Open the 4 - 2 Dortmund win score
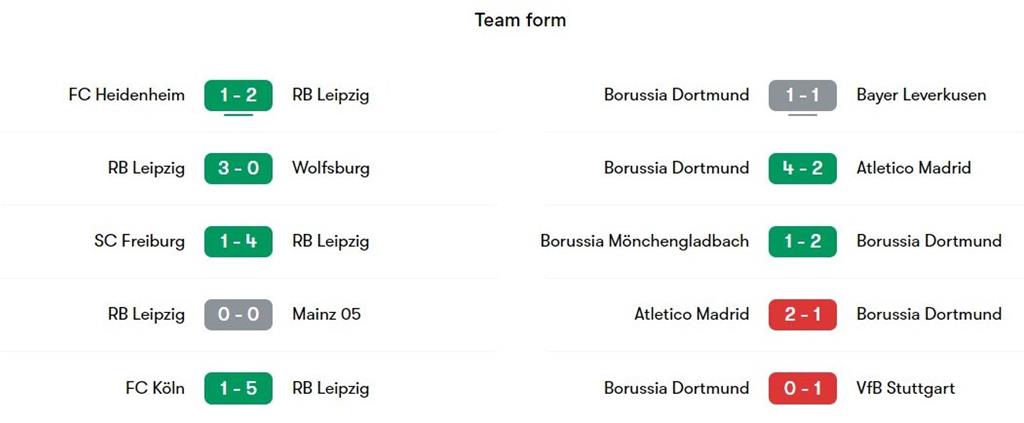 [x=802, y=168]
